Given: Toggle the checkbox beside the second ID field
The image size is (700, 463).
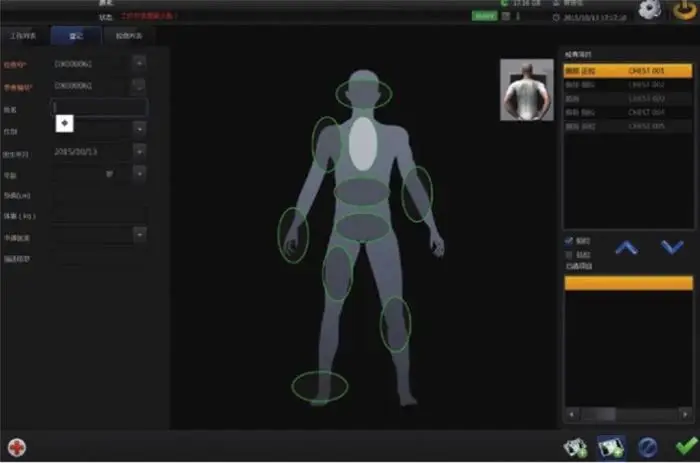Looking at the screenshot, I should (x=139, y=85).
